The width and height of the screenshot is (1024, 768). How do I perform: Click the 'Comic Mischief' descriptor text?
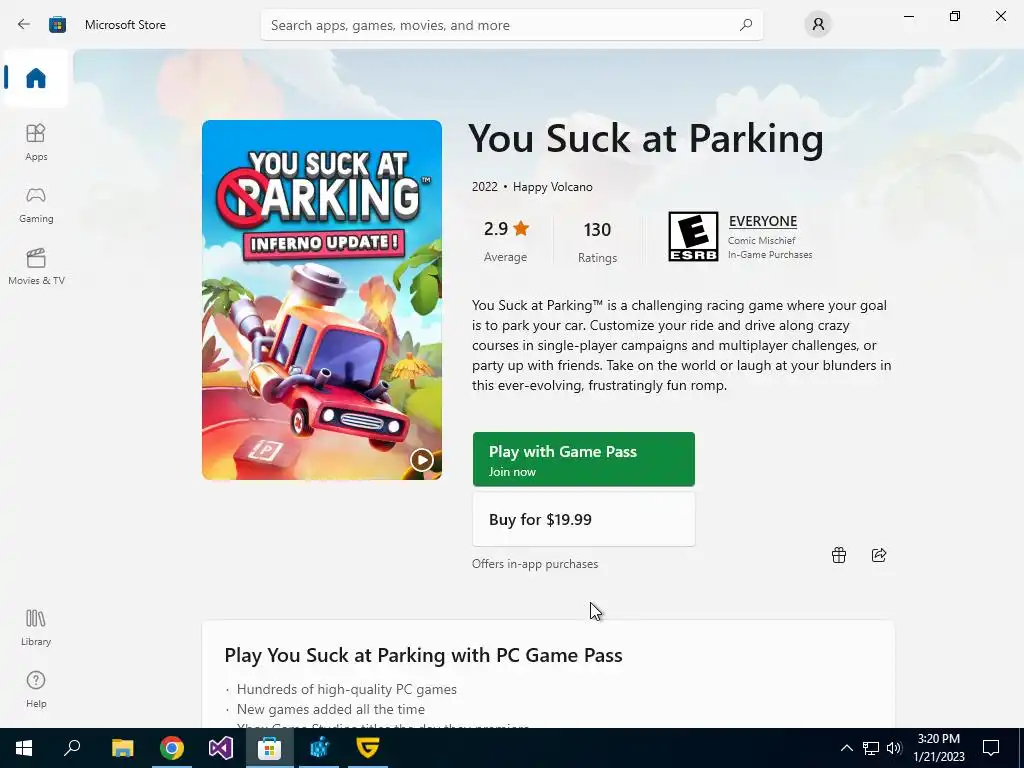point(761,240)
